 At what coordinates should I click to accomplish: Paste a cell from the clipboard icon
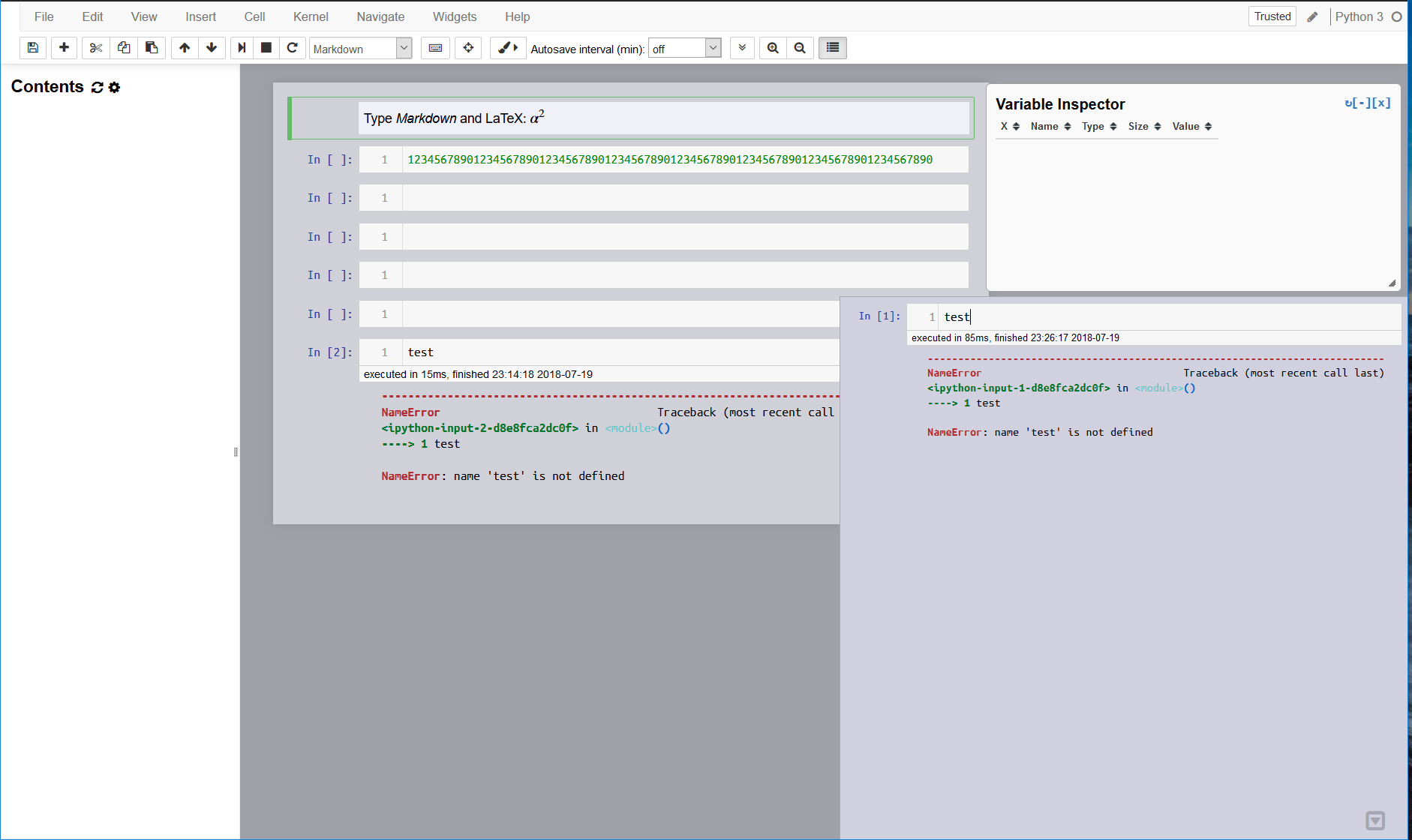coord(152,47)
